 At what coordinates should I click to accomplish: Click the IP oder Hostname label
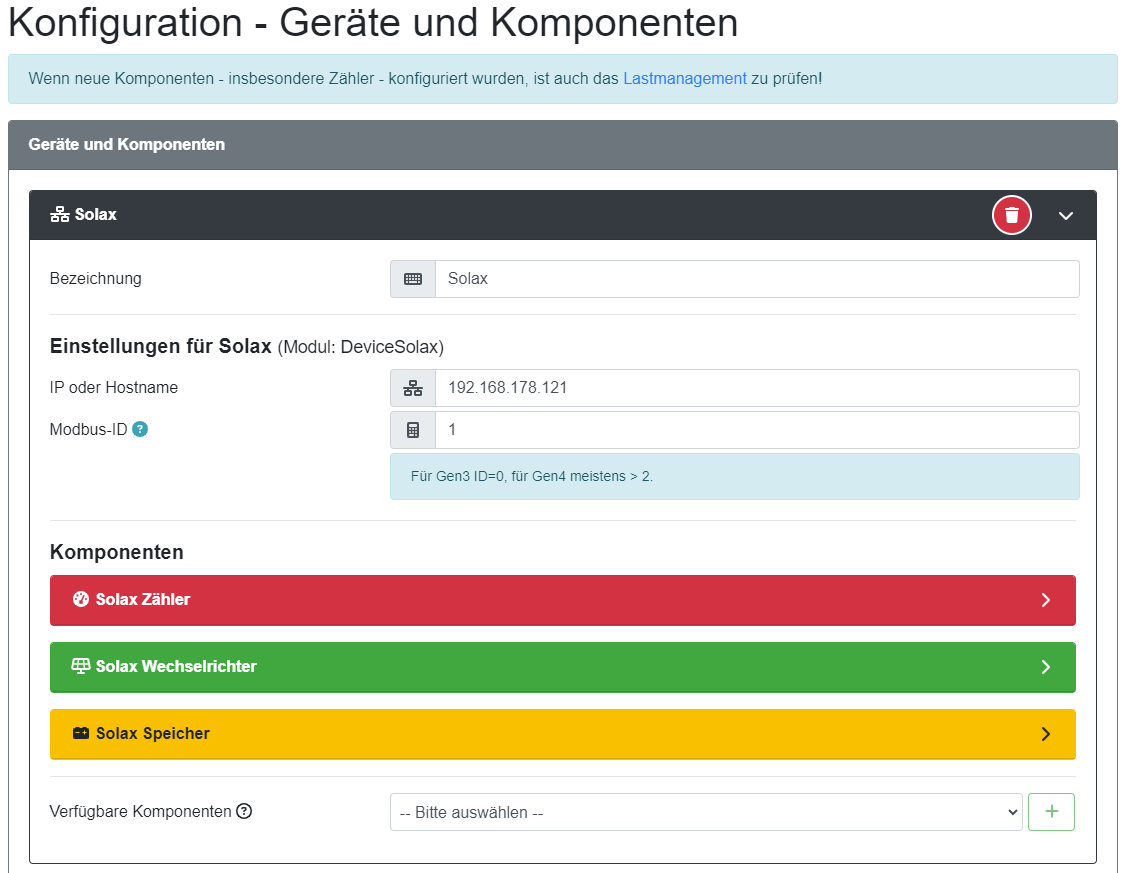click(114, 387)
